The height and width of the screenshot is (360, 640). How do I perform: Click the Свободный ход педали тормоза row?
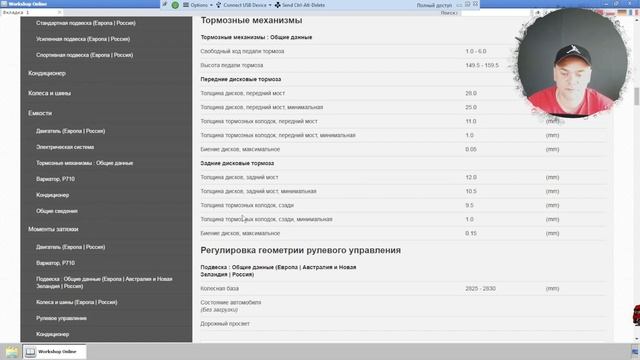(x=403, y=51)
